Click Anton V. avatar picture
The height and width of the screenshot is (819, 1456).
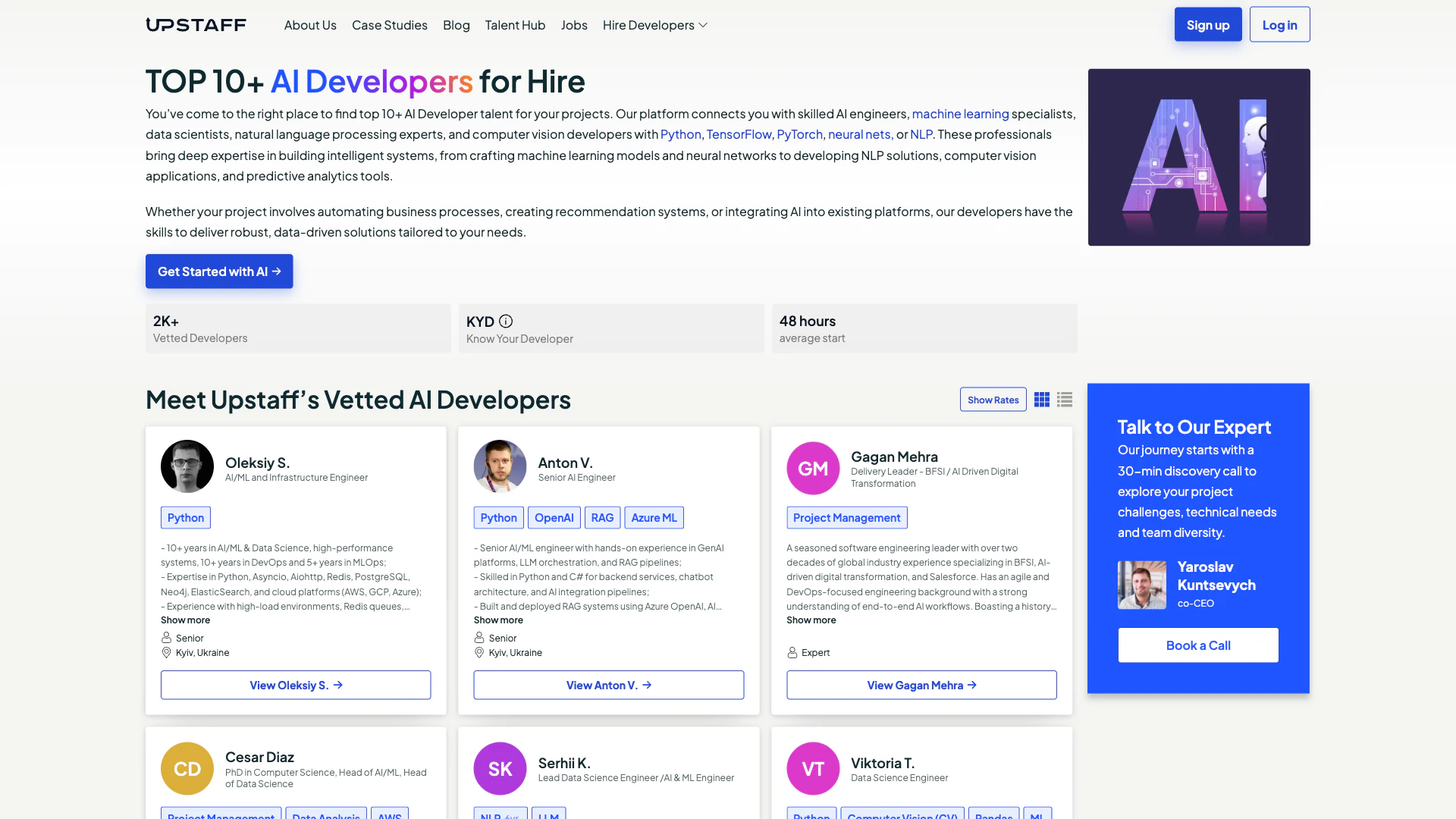click(x=500, y=466)
